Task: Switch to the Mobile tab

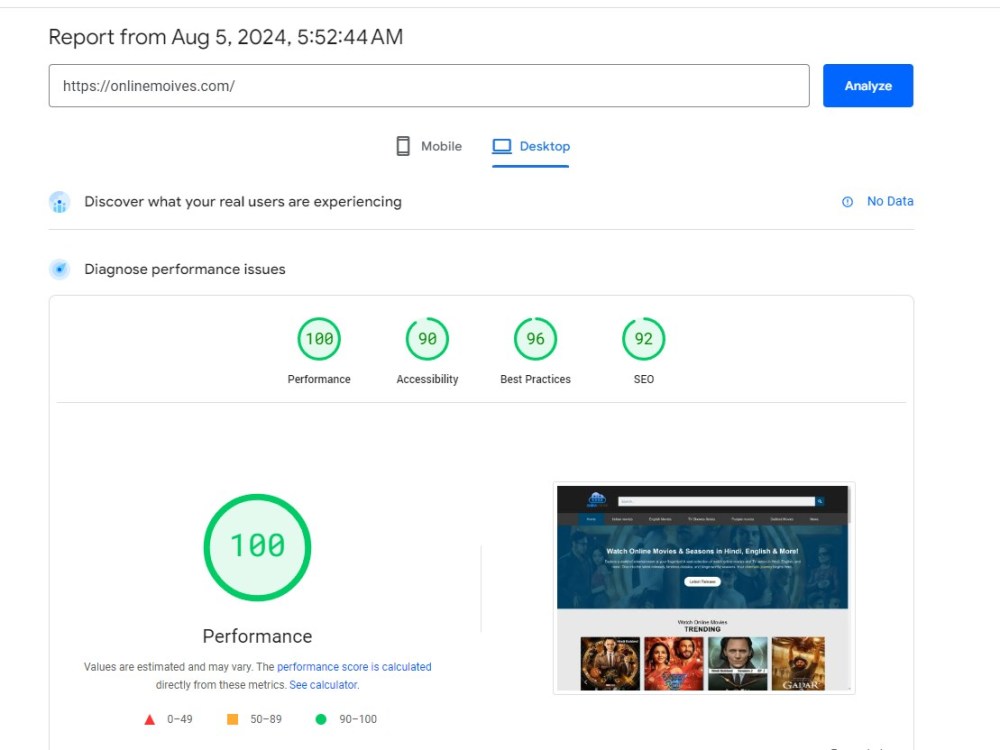Action: tap(429, 147)
